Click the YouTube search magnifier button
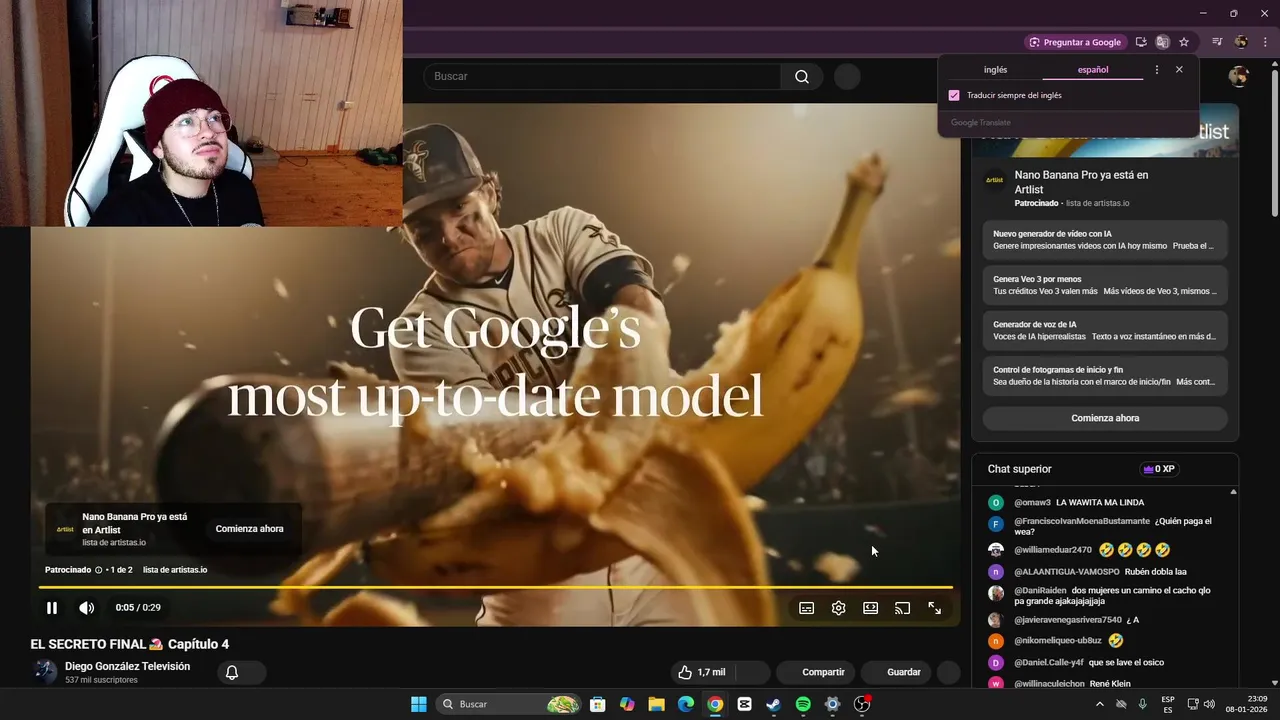 click(802, 77)
